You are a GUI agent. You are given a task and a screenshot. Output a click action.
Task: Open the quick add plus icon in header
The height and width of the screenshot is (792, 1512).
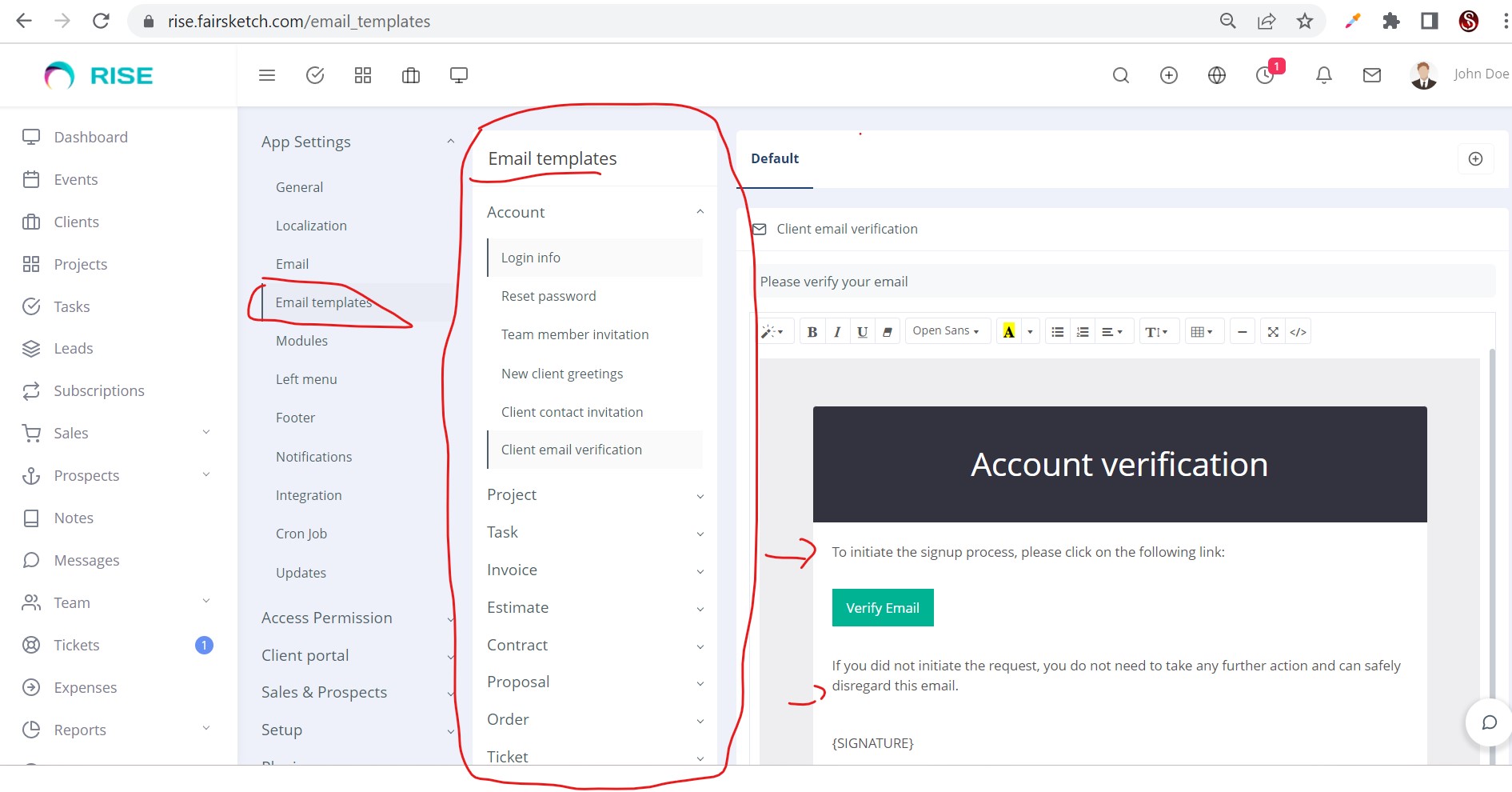(1169, 75)
